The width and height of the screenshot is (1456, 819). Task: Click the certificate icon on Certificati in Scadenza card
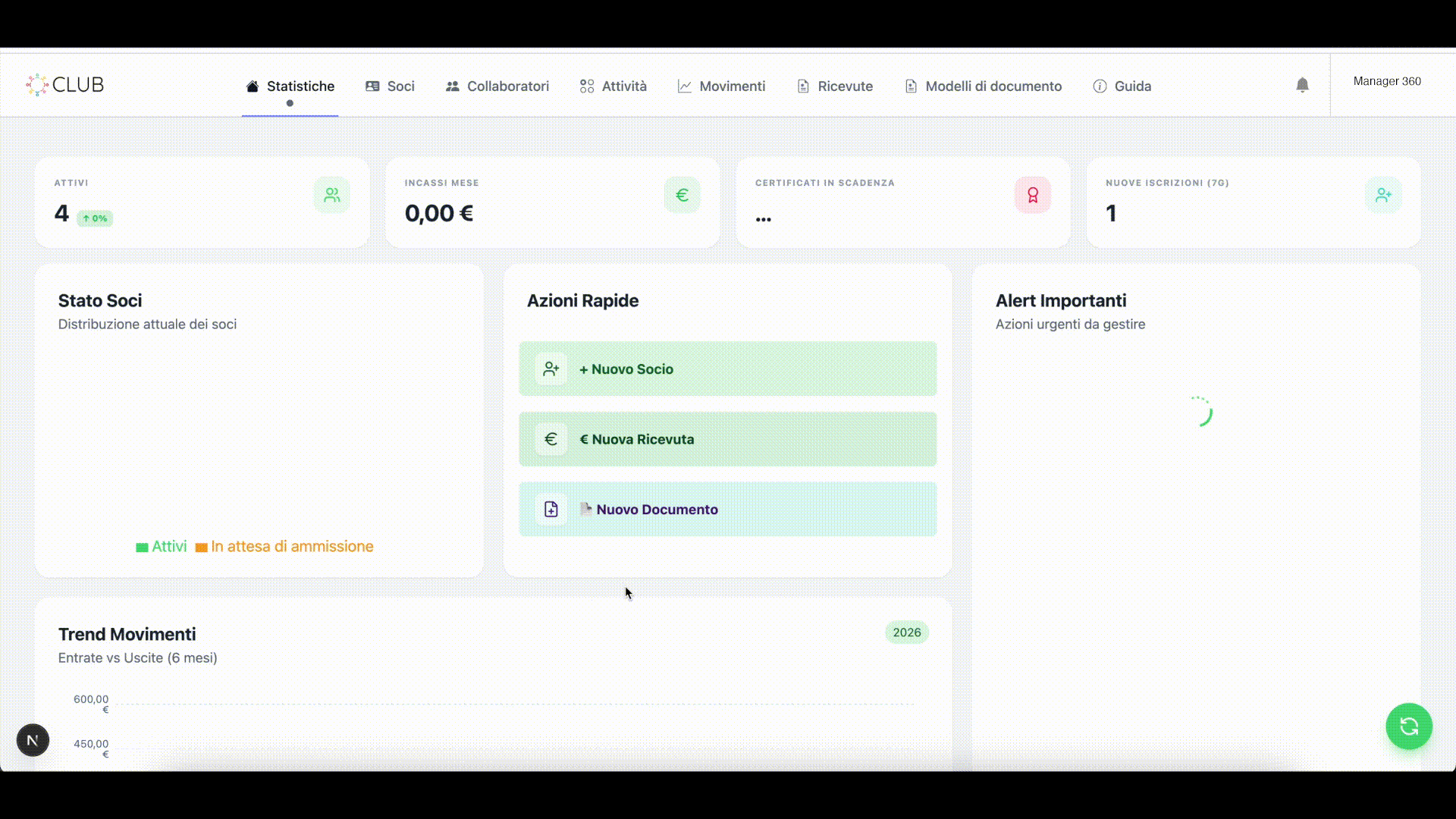pos(1031,195)
